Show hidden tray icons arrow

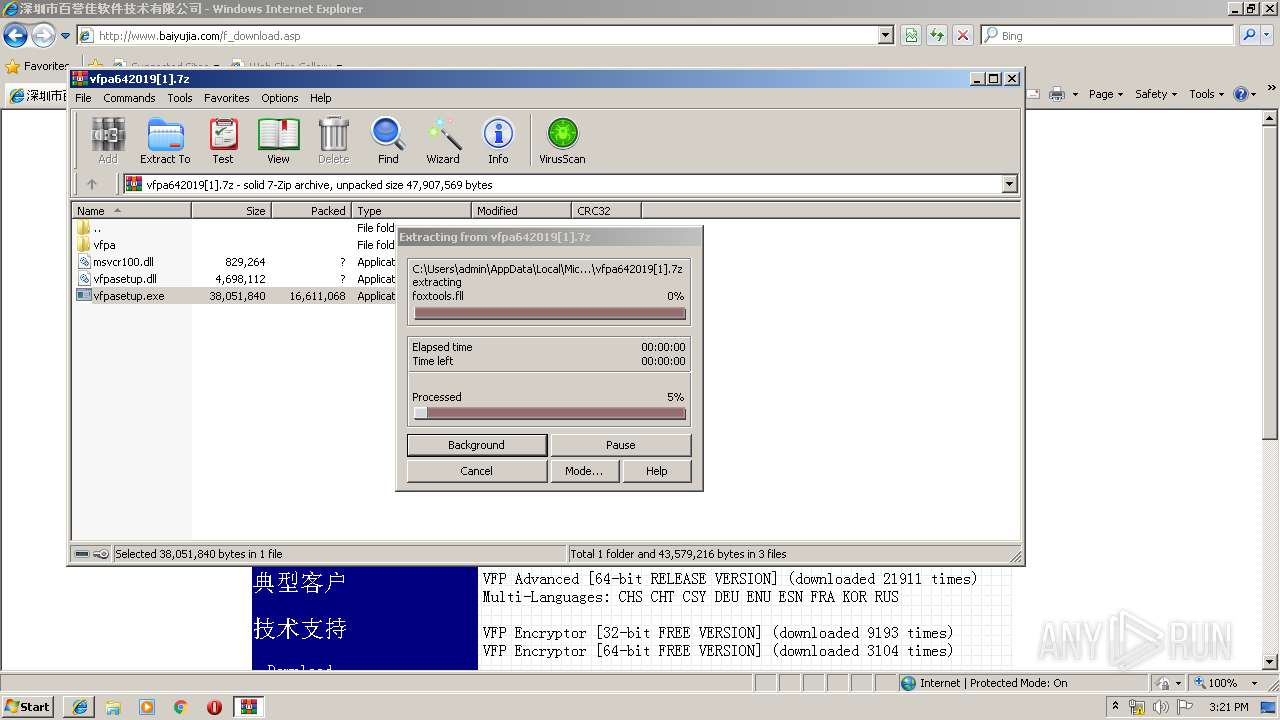pyautogui.click(x=1115, y=707)
